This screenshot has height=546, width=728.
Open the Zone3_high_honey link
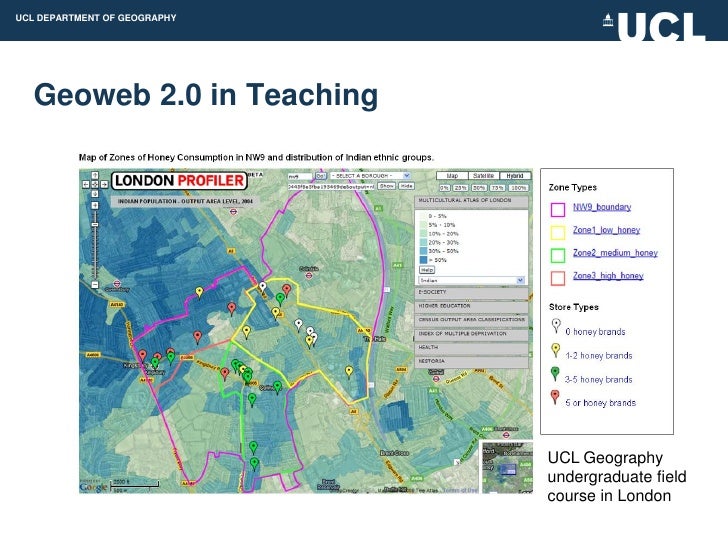608,276
